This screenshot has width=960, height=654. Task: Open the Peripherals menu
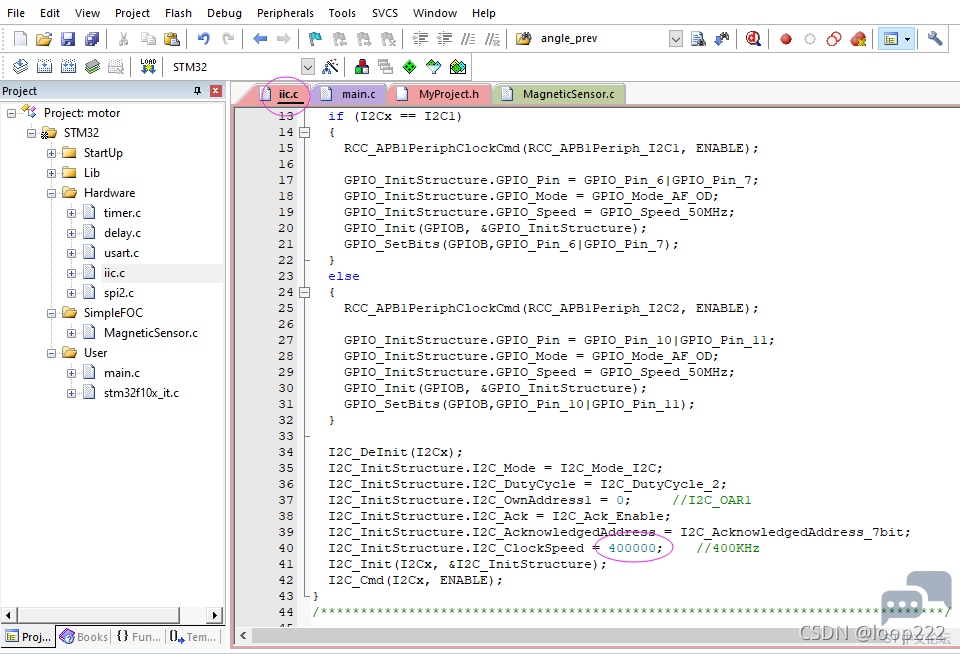285,13
